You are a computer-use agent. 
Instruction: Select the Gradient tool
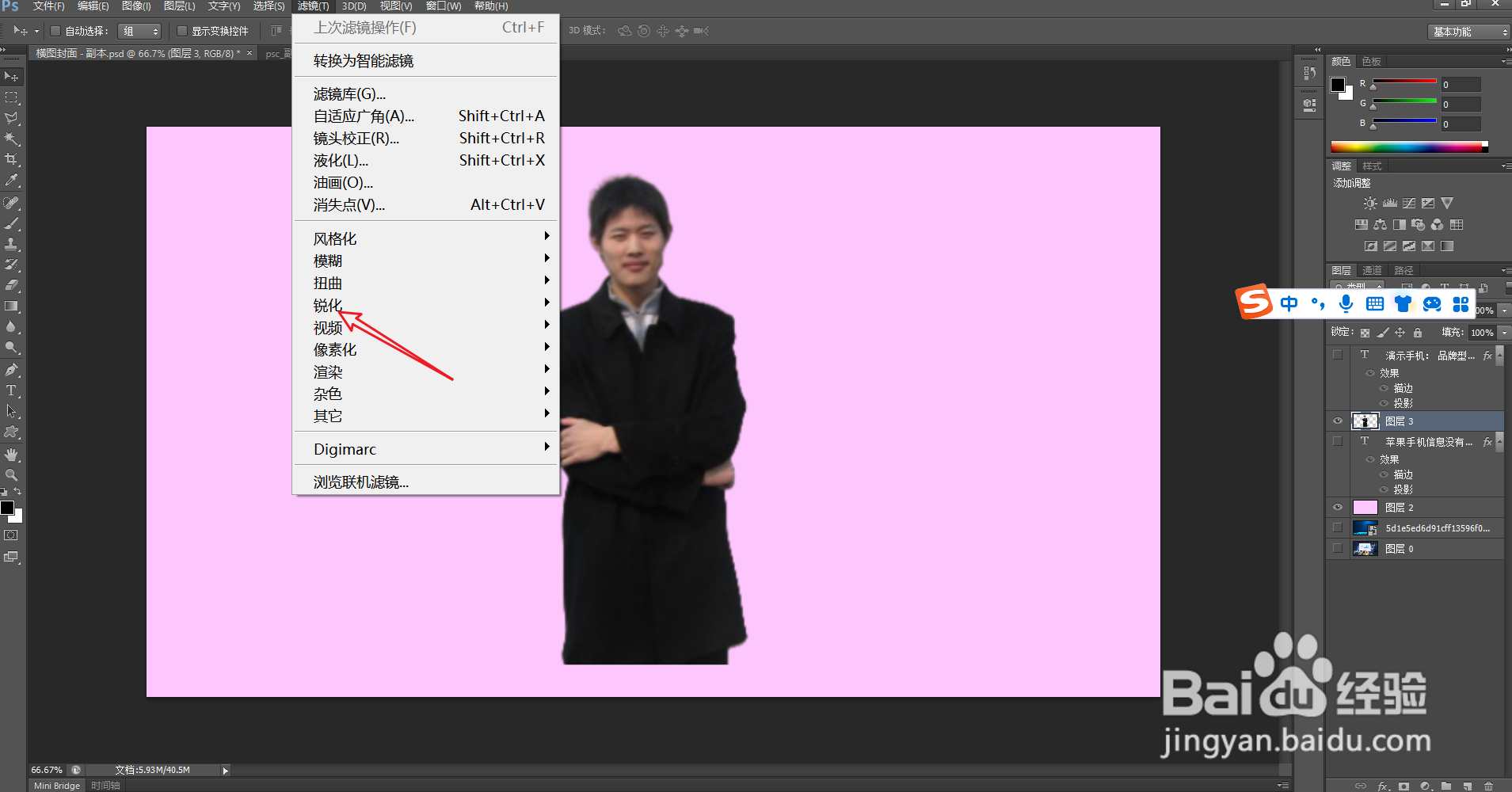click(12, 306)
